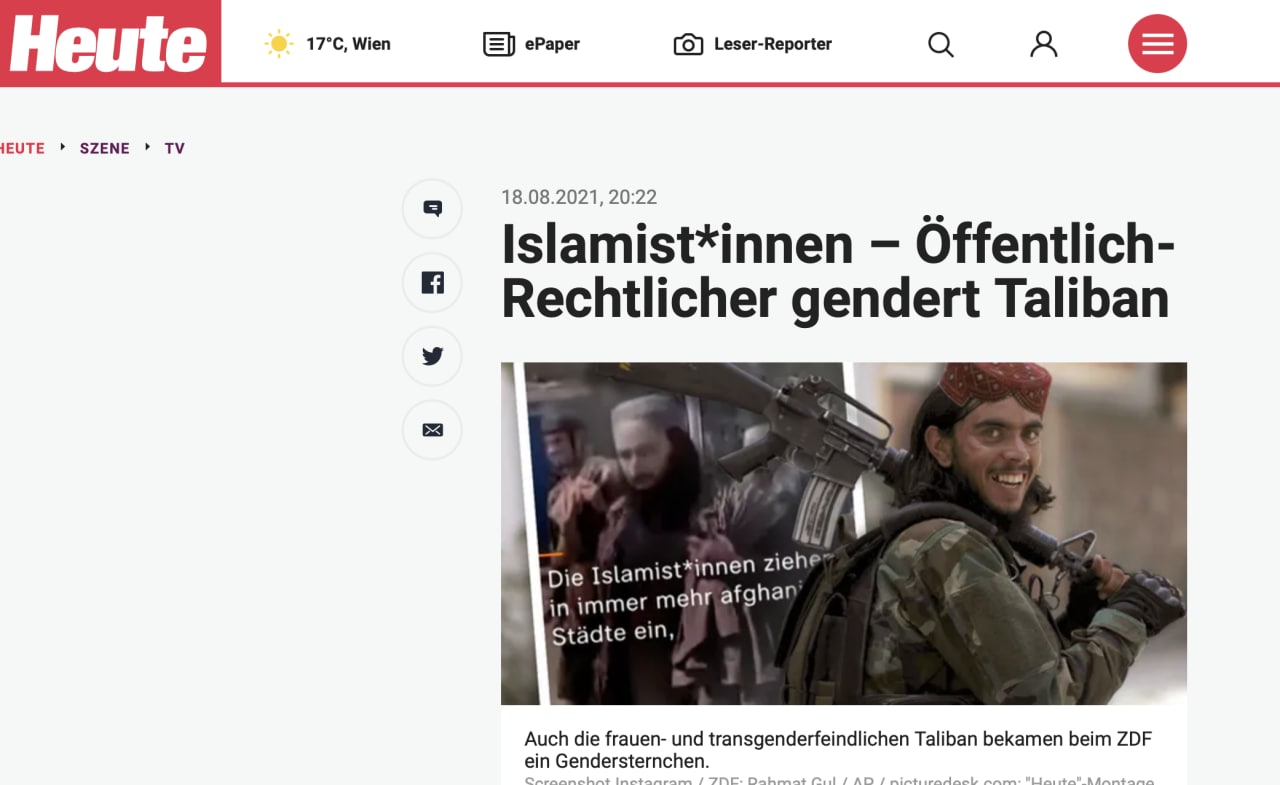Click the Taliban article main image
The height and width of the screenshot is (785, 1280).
(844, 533)
